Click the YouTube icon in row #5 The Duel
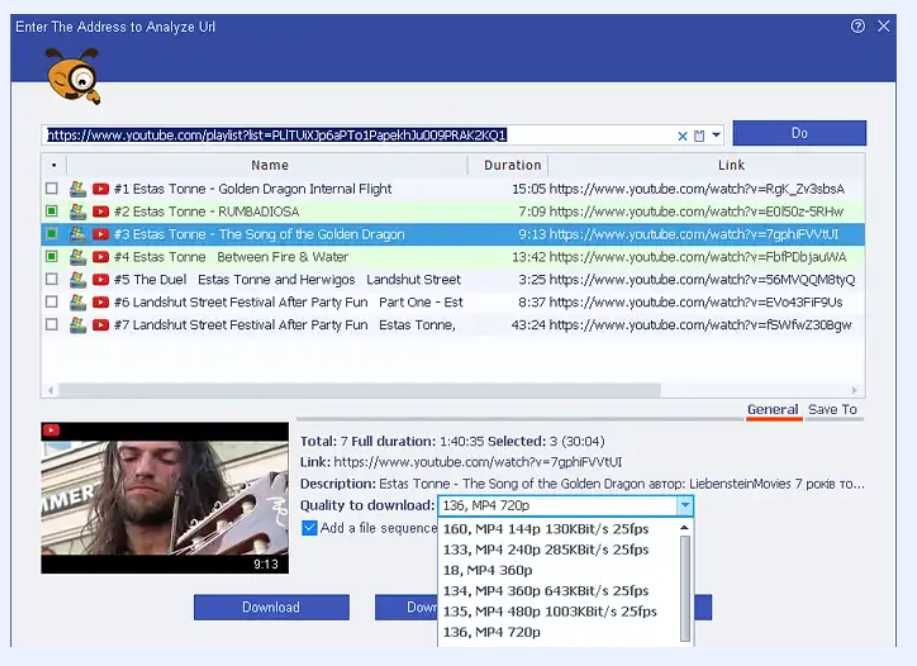This screenshot has width=917, height=666. (x=101, y=279)
